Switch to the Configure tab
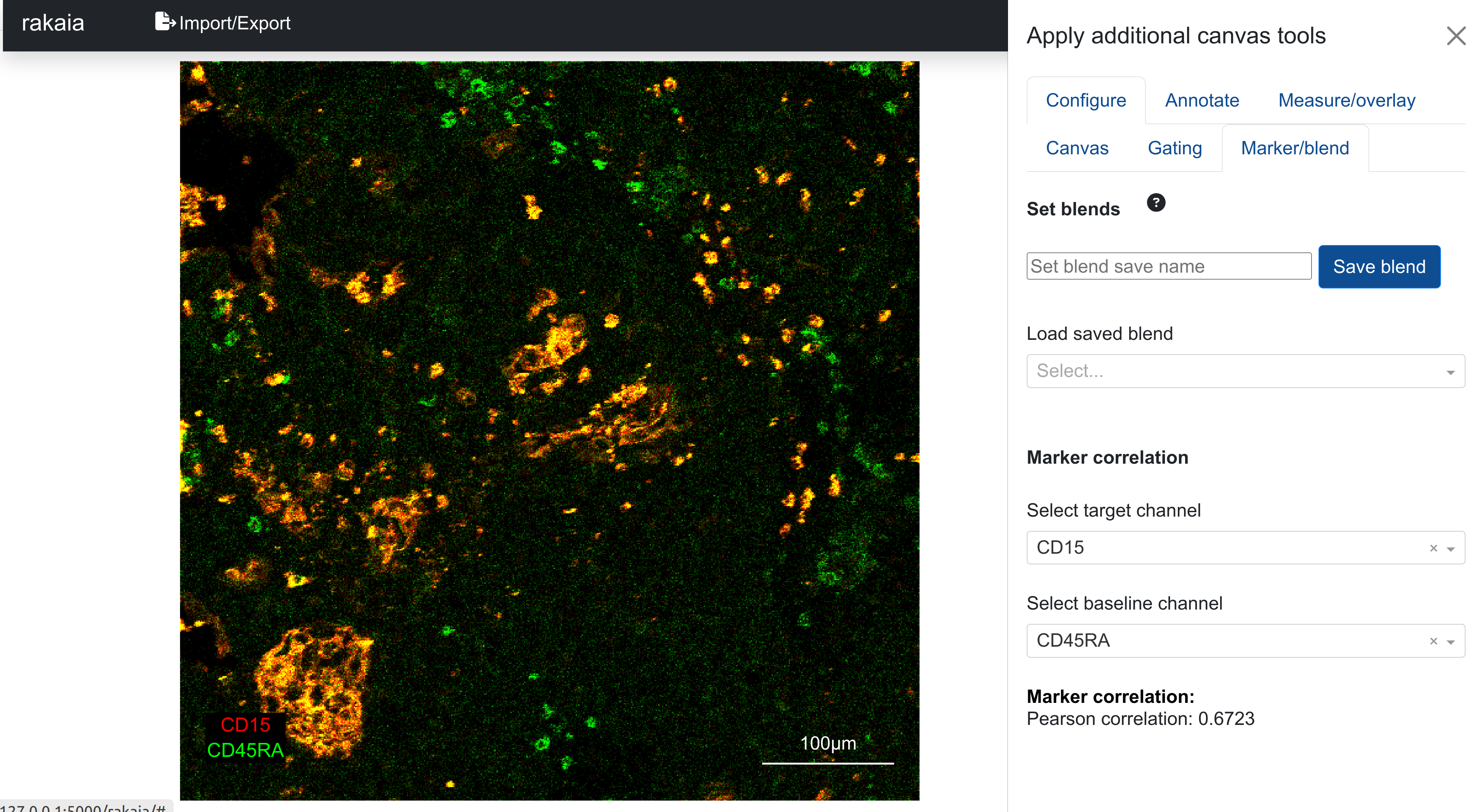1478x812 pixels. [x=1086, y=100]
